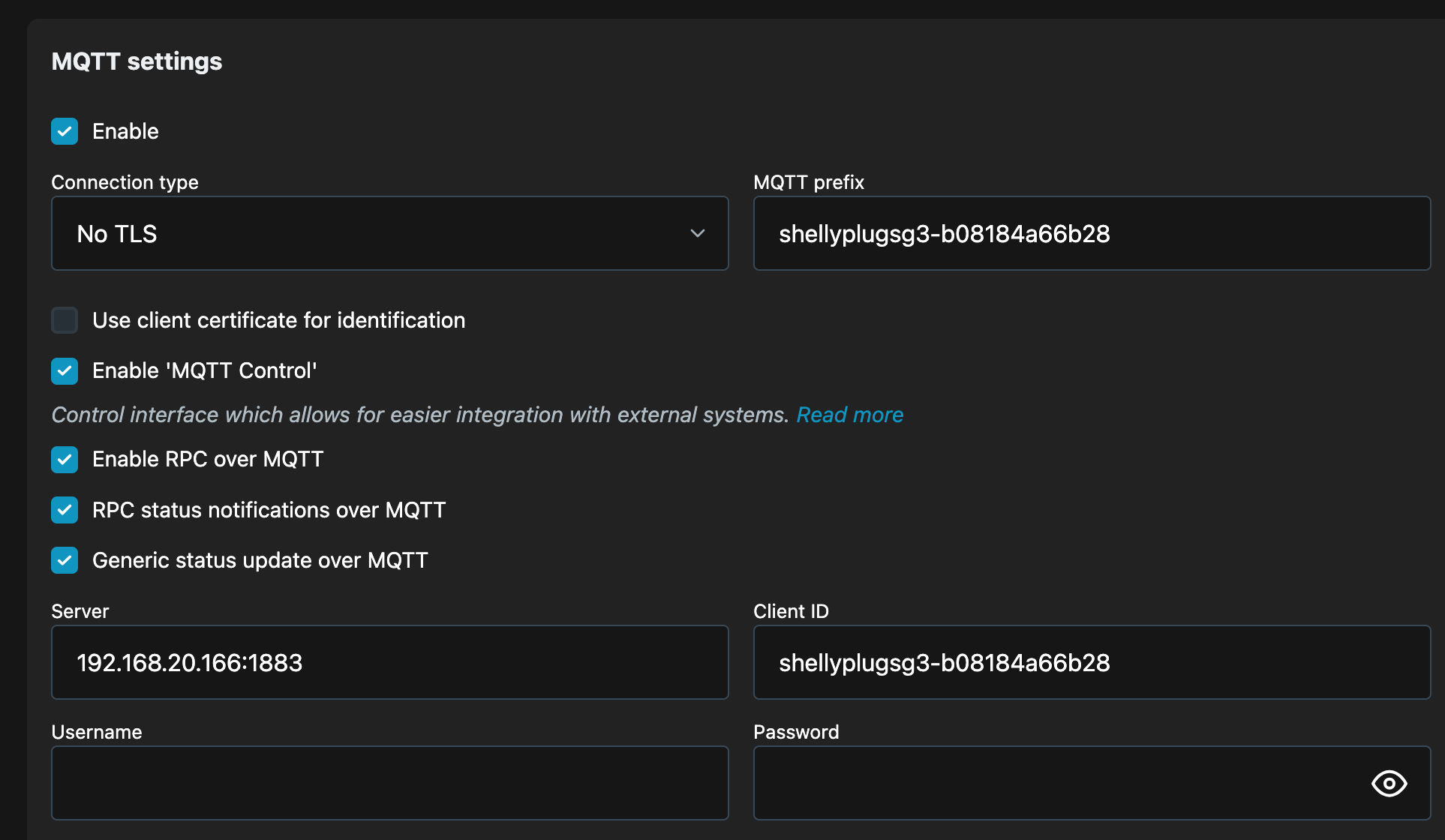The width and height of the screenshot is (1445, 840).
Task: Click into the MQTT prefix field
Action: coord(1091,234)
